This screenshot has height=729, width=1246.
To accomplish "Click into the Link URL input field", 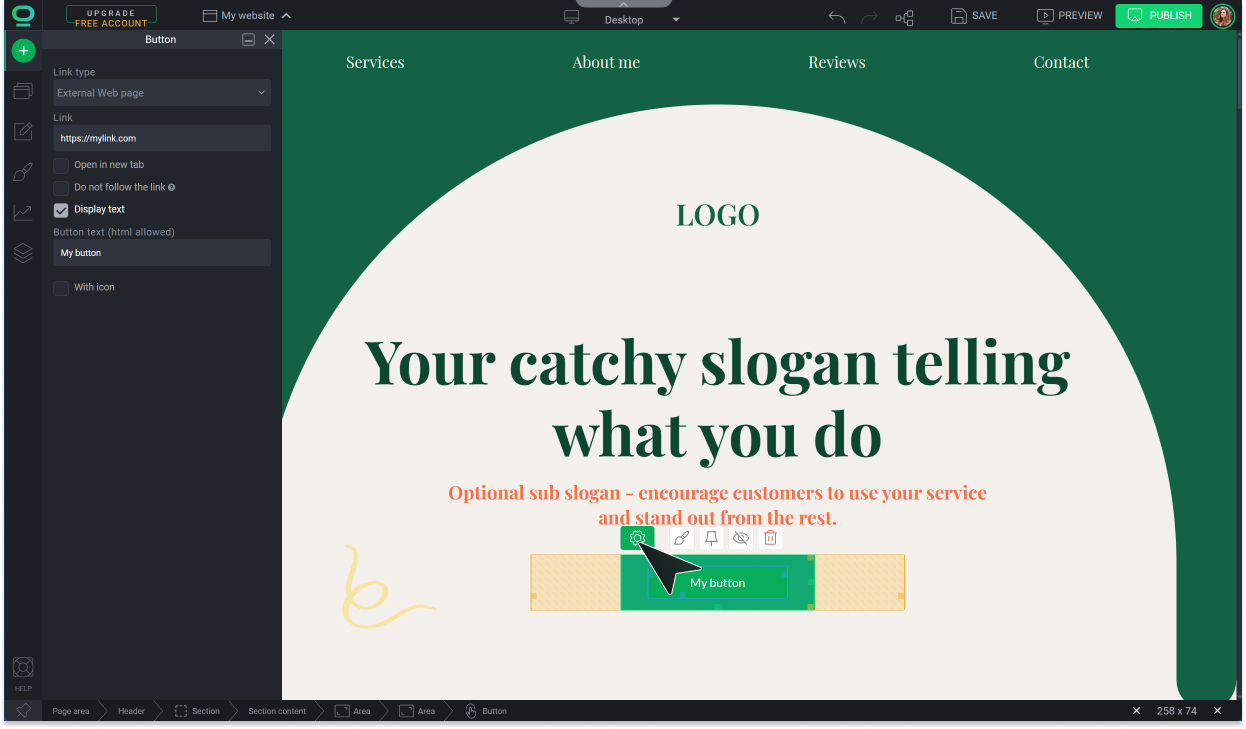I will tap(162, 138).
